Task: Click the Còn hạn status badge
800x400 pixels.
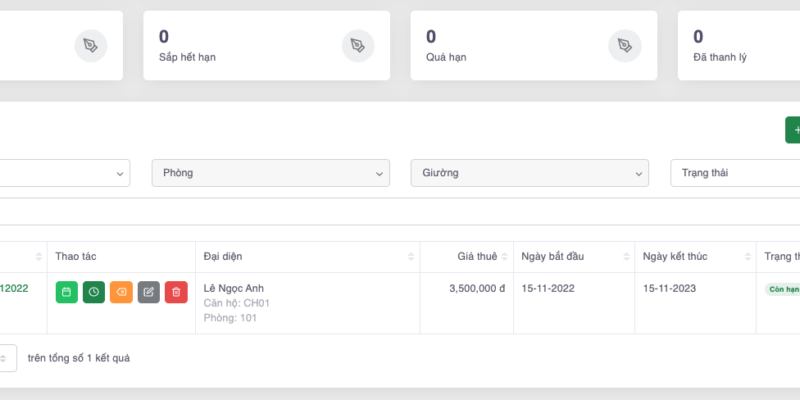Action: pyautogui.click(x=782, y=289)
